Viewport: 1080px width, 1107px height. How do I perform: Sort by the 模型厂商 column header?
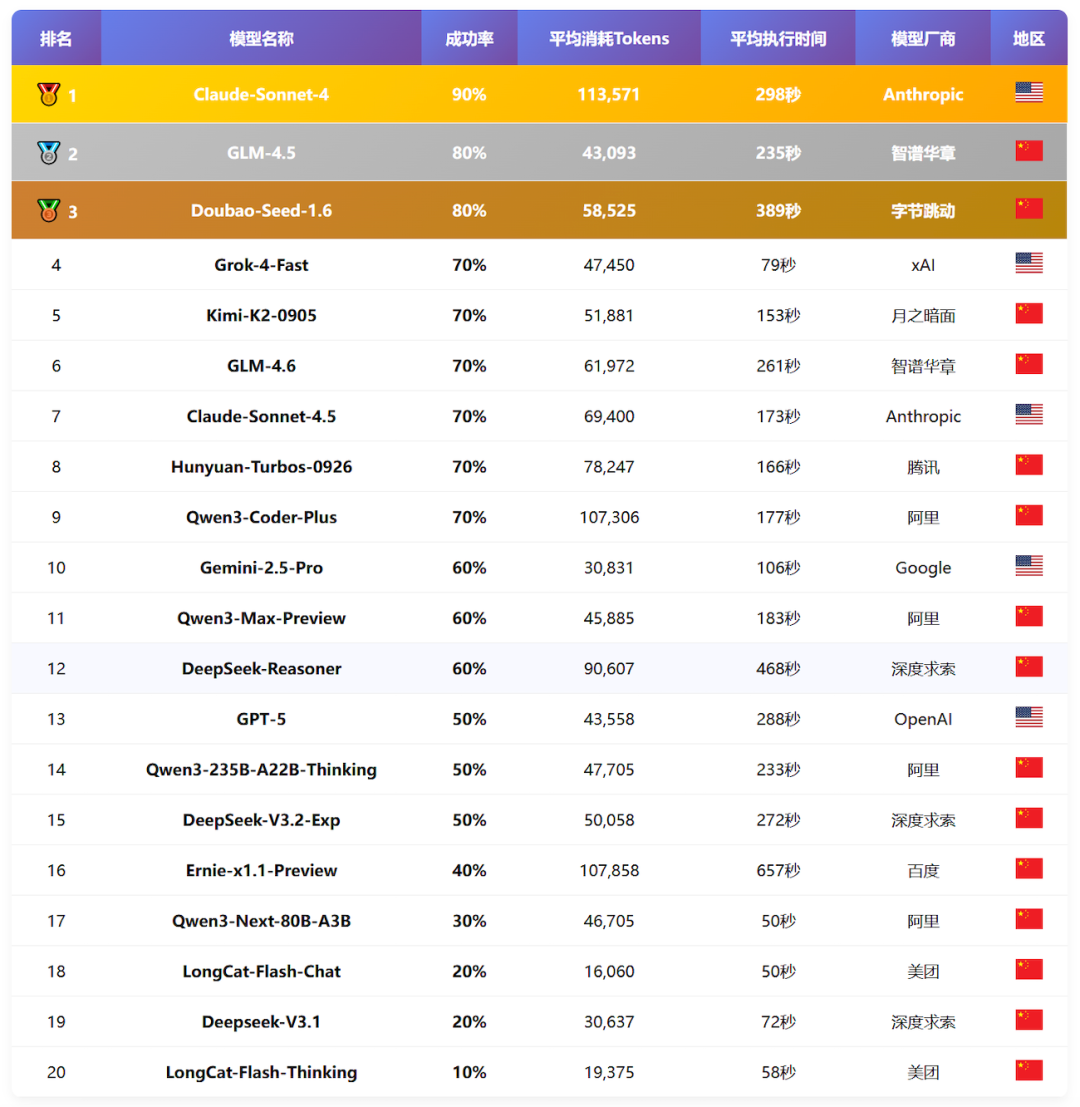923,39
